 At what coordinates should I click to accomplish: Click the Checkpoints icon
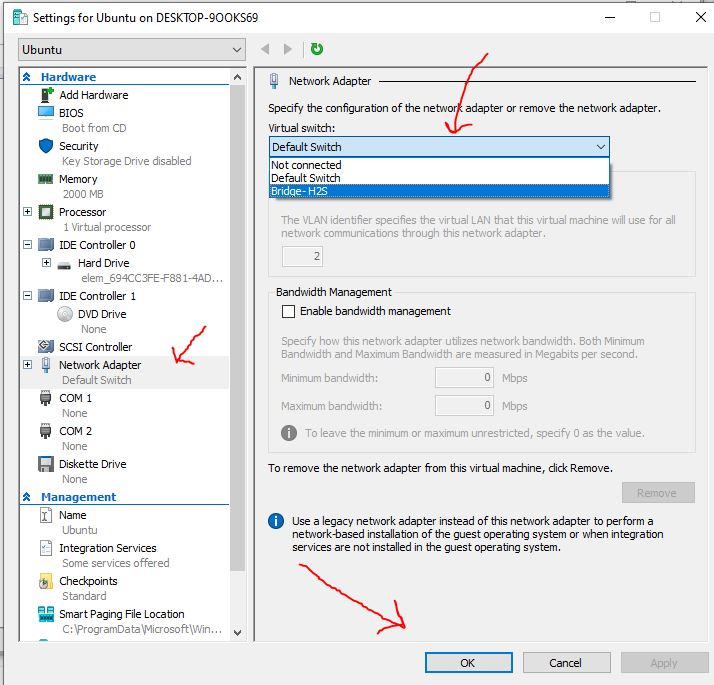(x=45, y=581)
